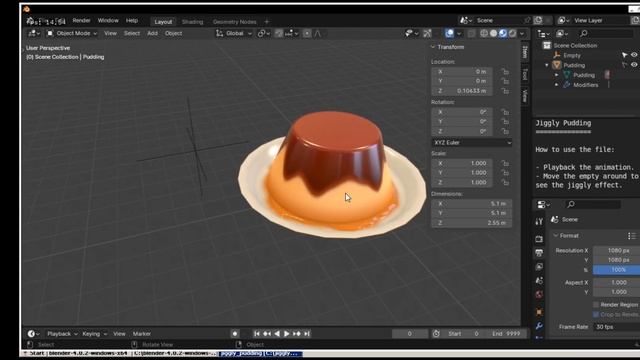Open the Render properties tab
The width and height of the screenshot is (640, 360).
[x=539, y=239]
